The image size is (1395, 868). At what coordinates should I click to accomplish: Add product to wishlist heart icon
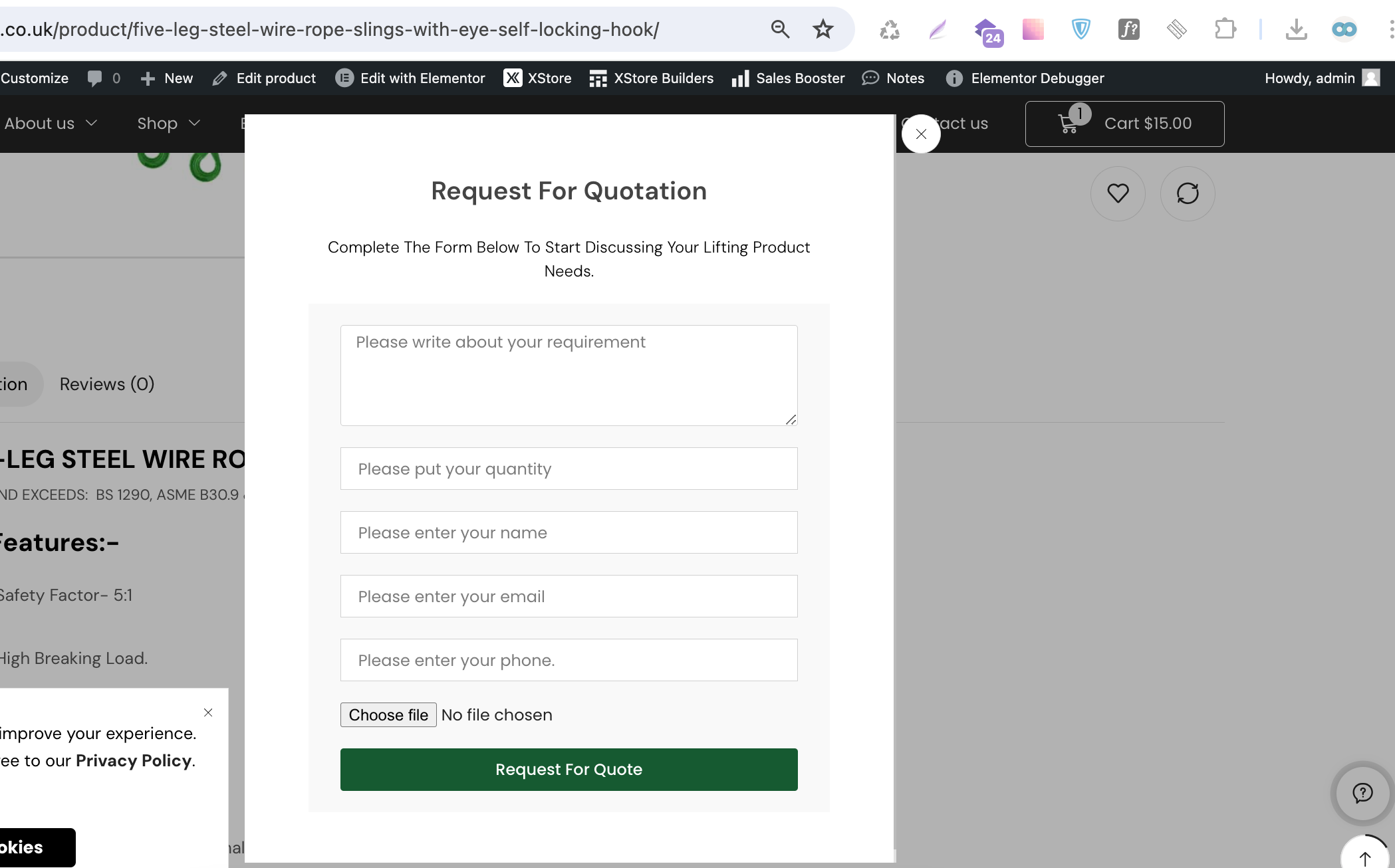point(1118,193)
